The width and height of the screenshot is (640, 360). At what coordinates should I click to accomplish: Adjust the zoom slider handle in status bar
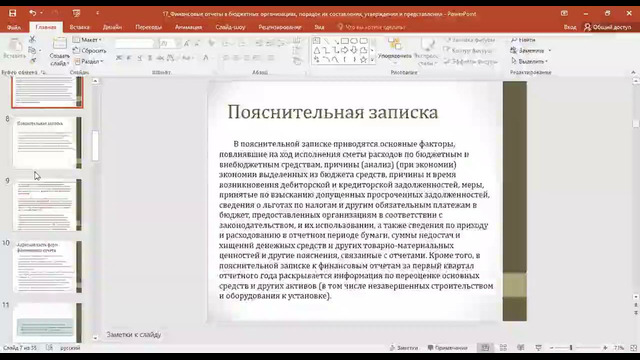(571, 348)
